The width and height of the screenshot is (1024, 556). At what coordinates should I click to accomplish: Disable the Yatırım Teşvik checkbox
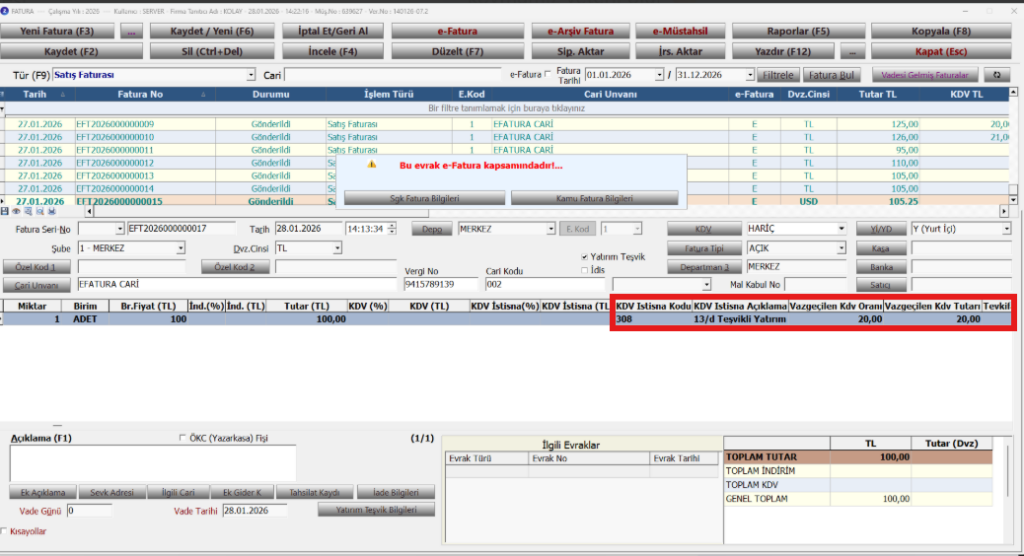coord(584,257)
